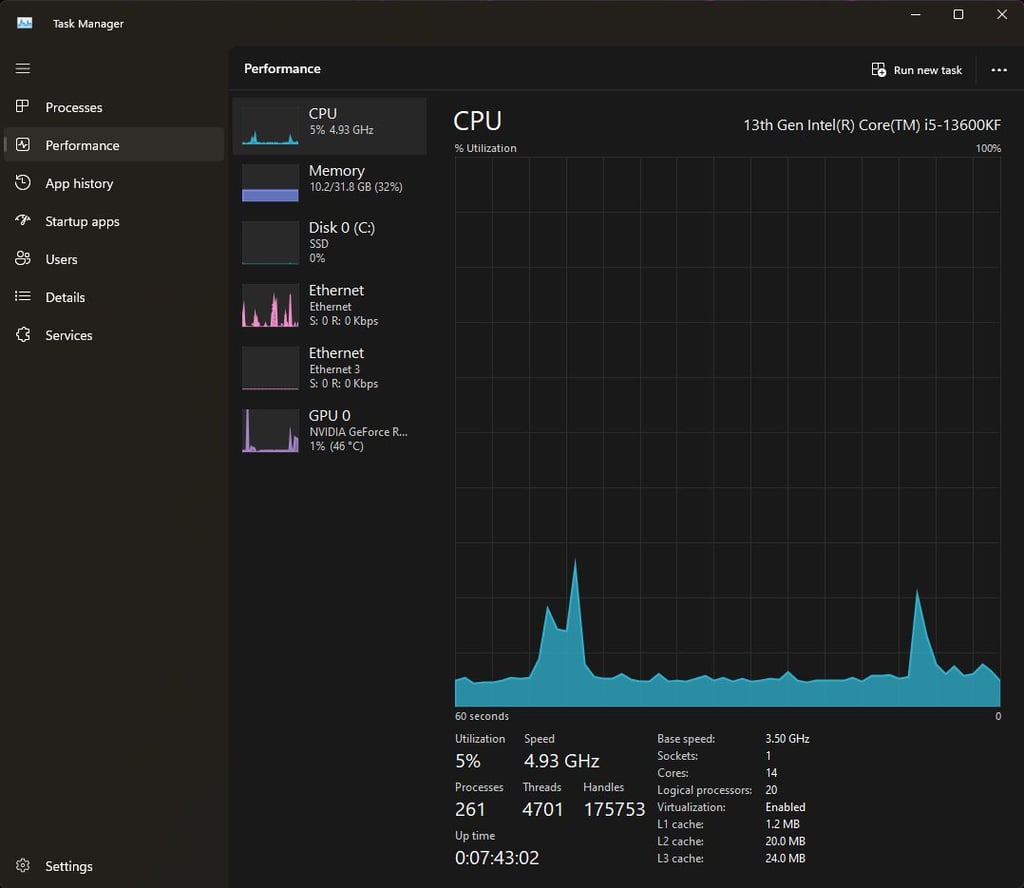Select Disk 0 (C:) SSD entry
Screen dimensions: 1024x888
330,242
